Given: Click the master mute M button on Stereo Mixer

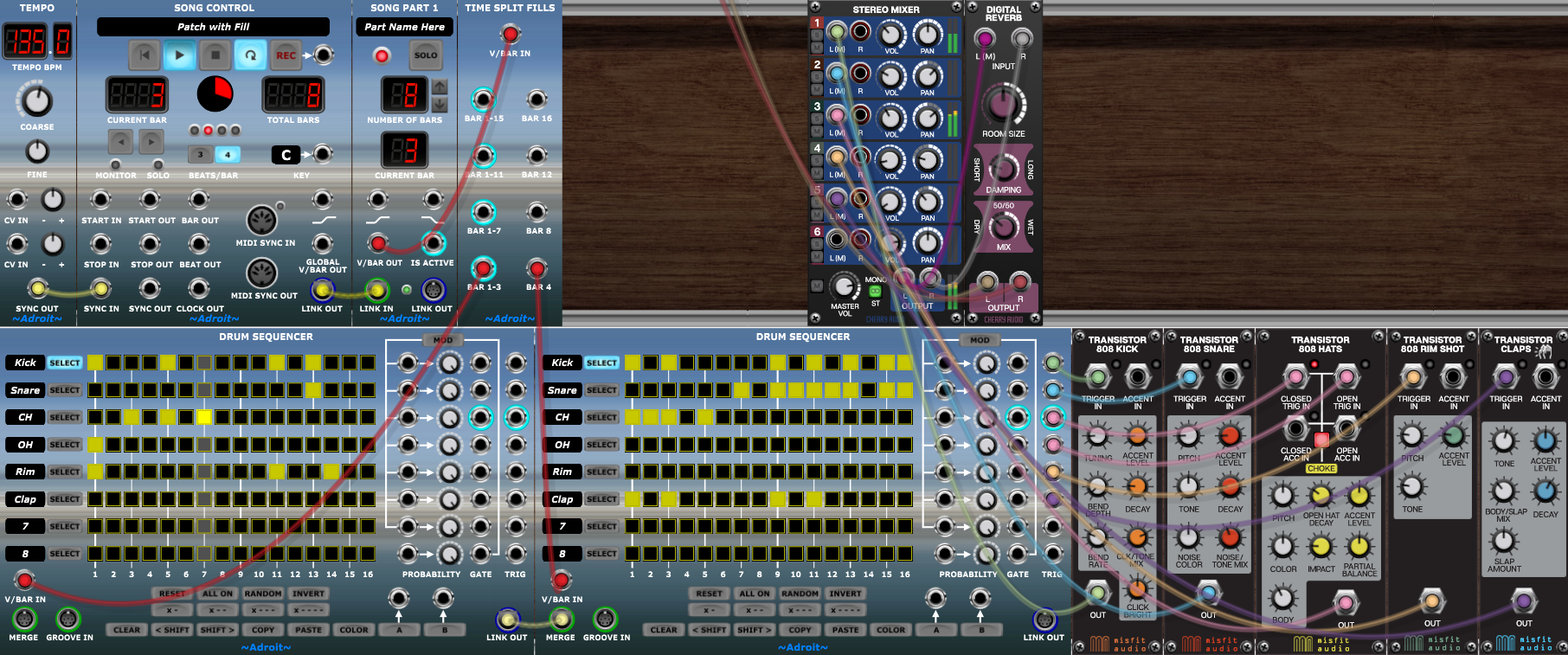Looking at the screenshot, I should pyautogui.click(x=816, y=286).
